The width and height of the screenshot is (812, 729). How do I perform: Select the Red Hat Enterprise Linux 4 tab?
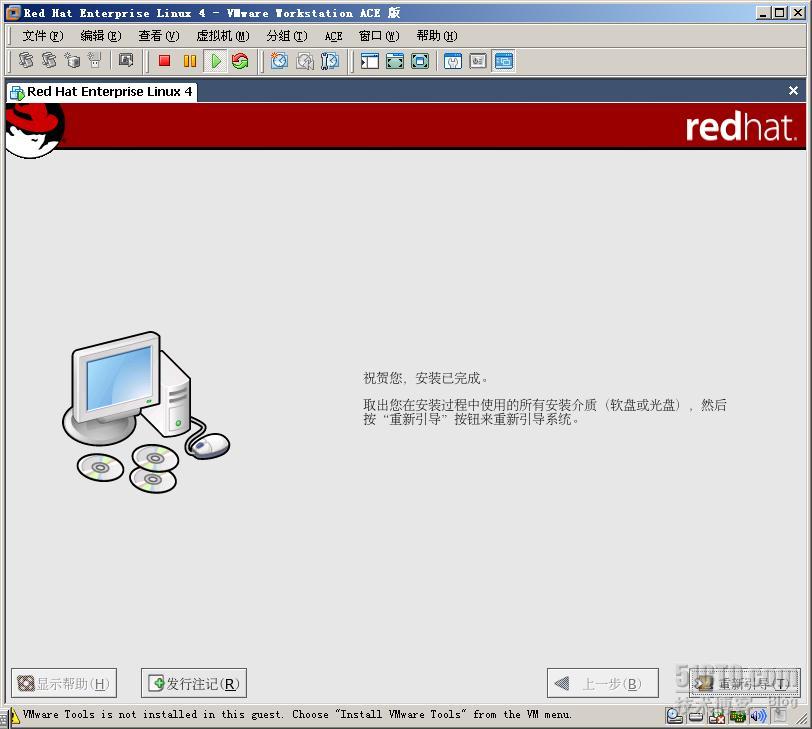pyautogui.click(x=102, y=92)
